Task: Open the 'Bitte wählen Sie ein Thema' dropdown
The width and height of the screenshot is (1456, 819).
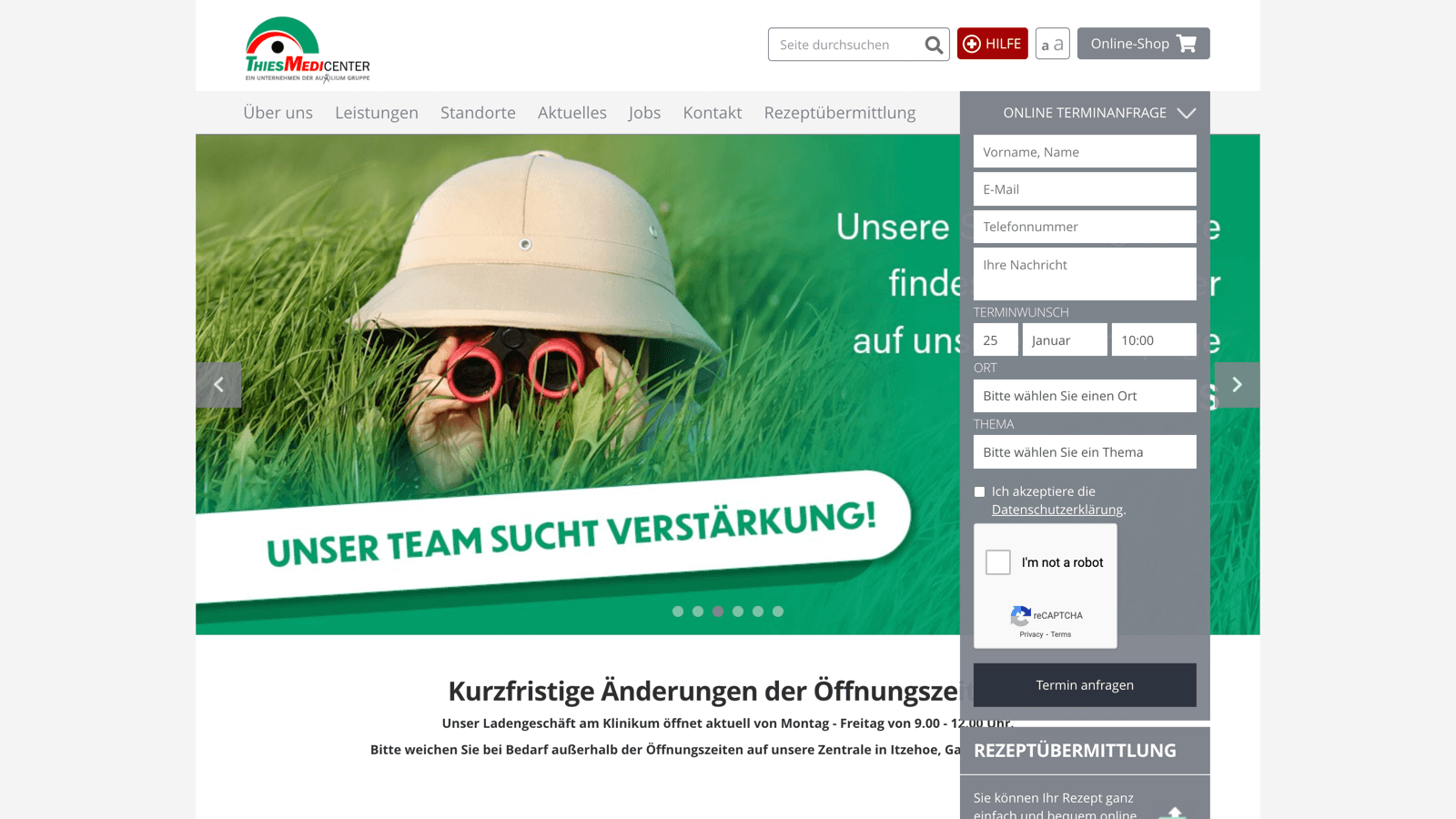Action: [x=1085, y=452]
